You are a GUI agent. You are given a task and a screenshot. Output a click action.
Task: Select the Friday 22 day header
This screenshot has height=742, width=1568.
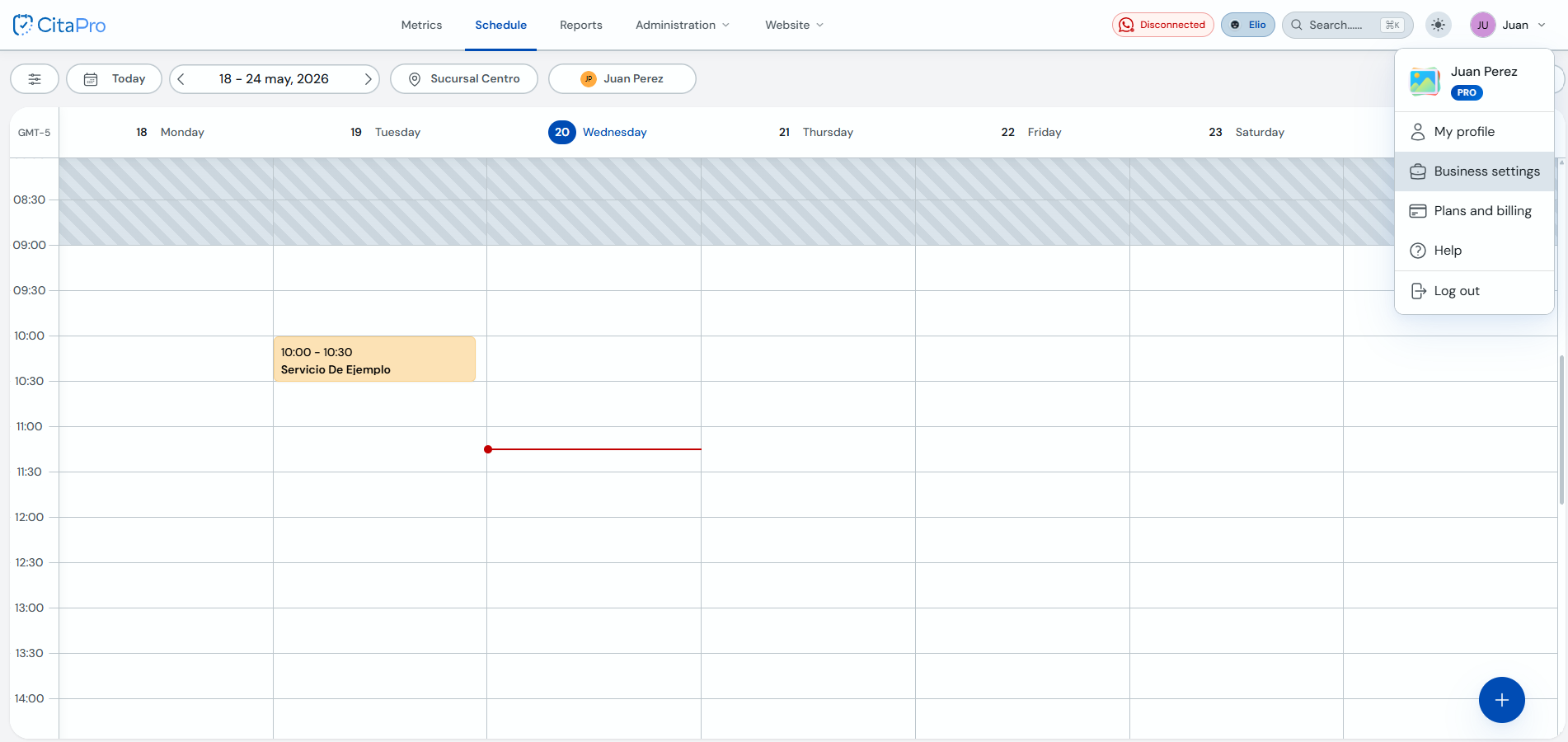(x=1031, y=132)
